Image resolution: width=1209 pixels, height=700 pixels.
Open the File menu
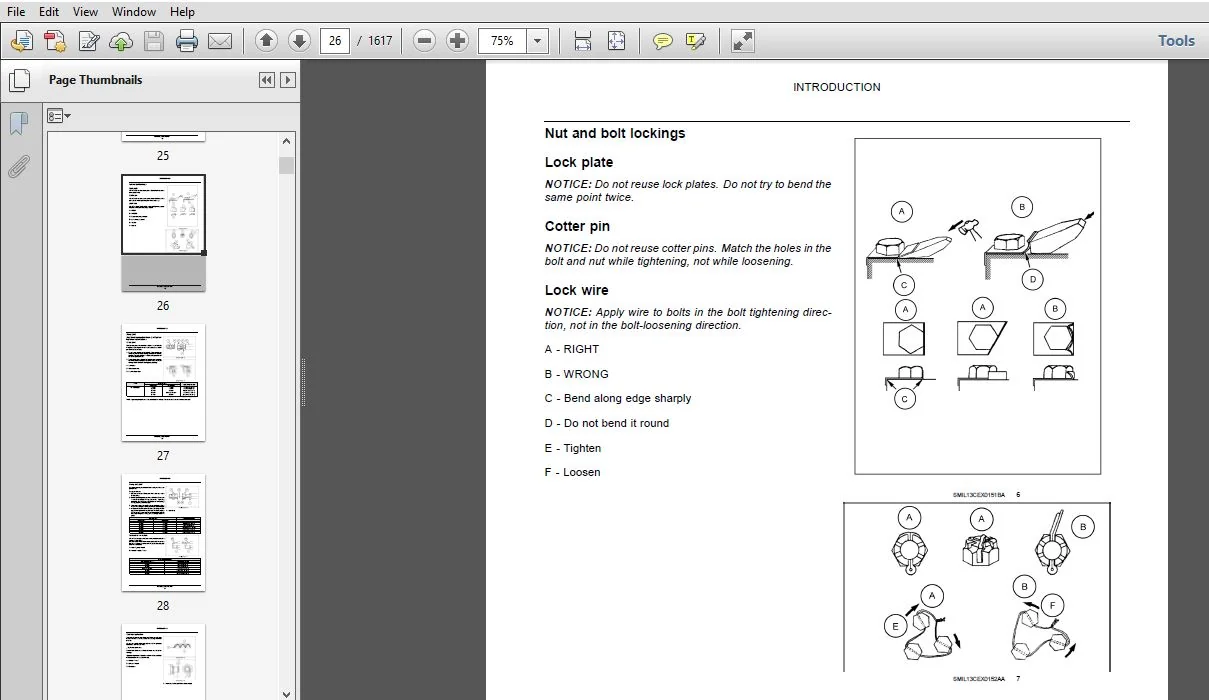[x=16, y=12]
